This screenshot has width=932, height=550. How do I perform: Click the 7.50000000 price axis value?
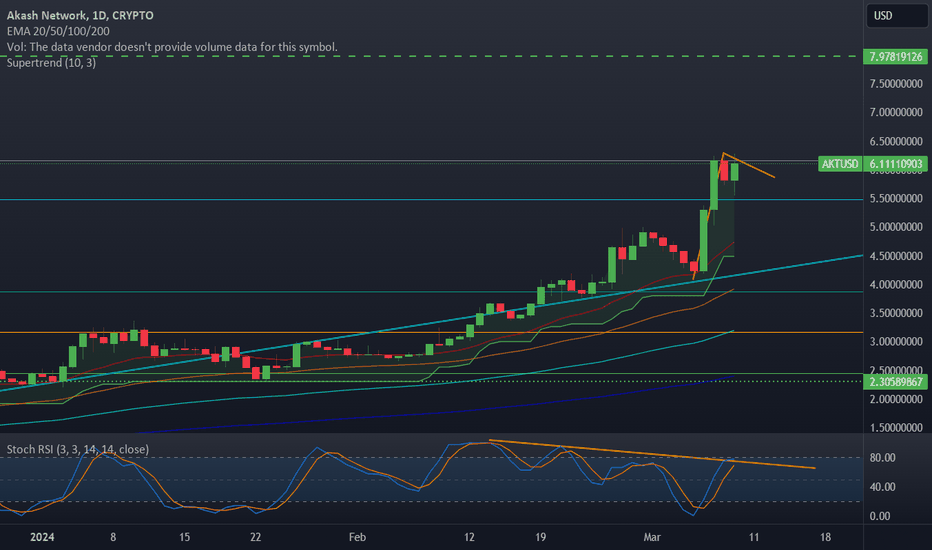(896, 84)
